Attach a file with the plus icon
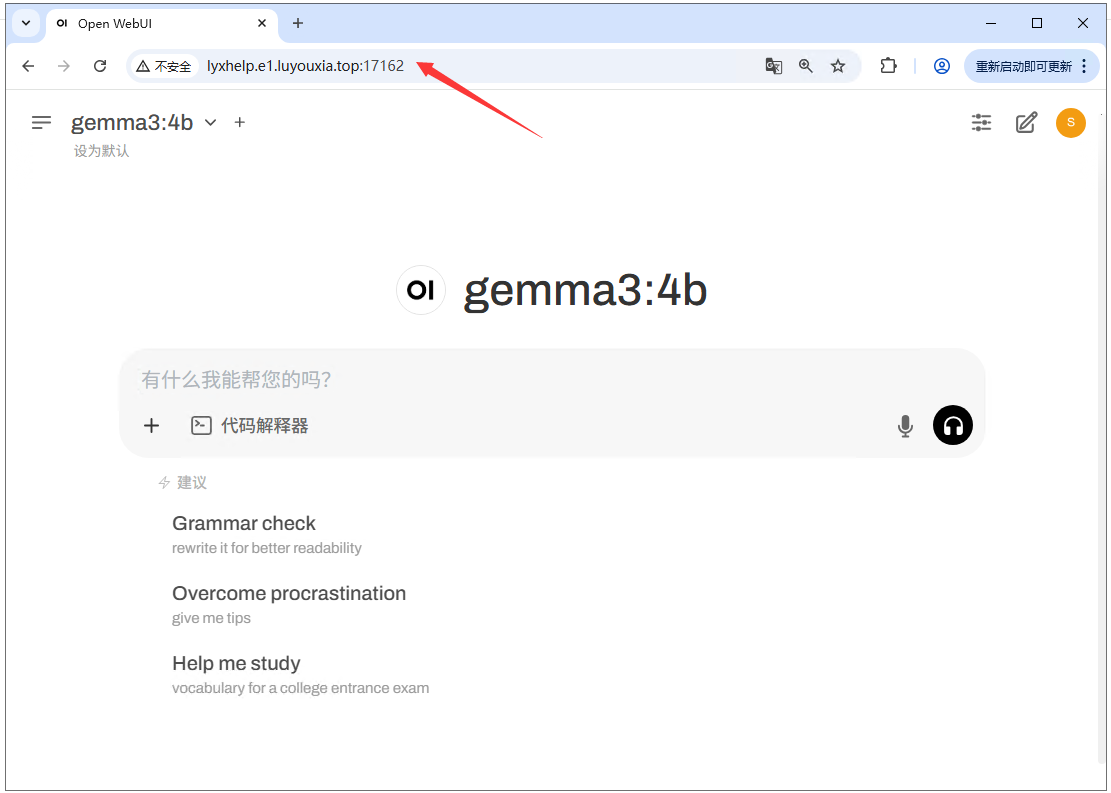Viewport: 1111px width, 793px height. point(151,425)
